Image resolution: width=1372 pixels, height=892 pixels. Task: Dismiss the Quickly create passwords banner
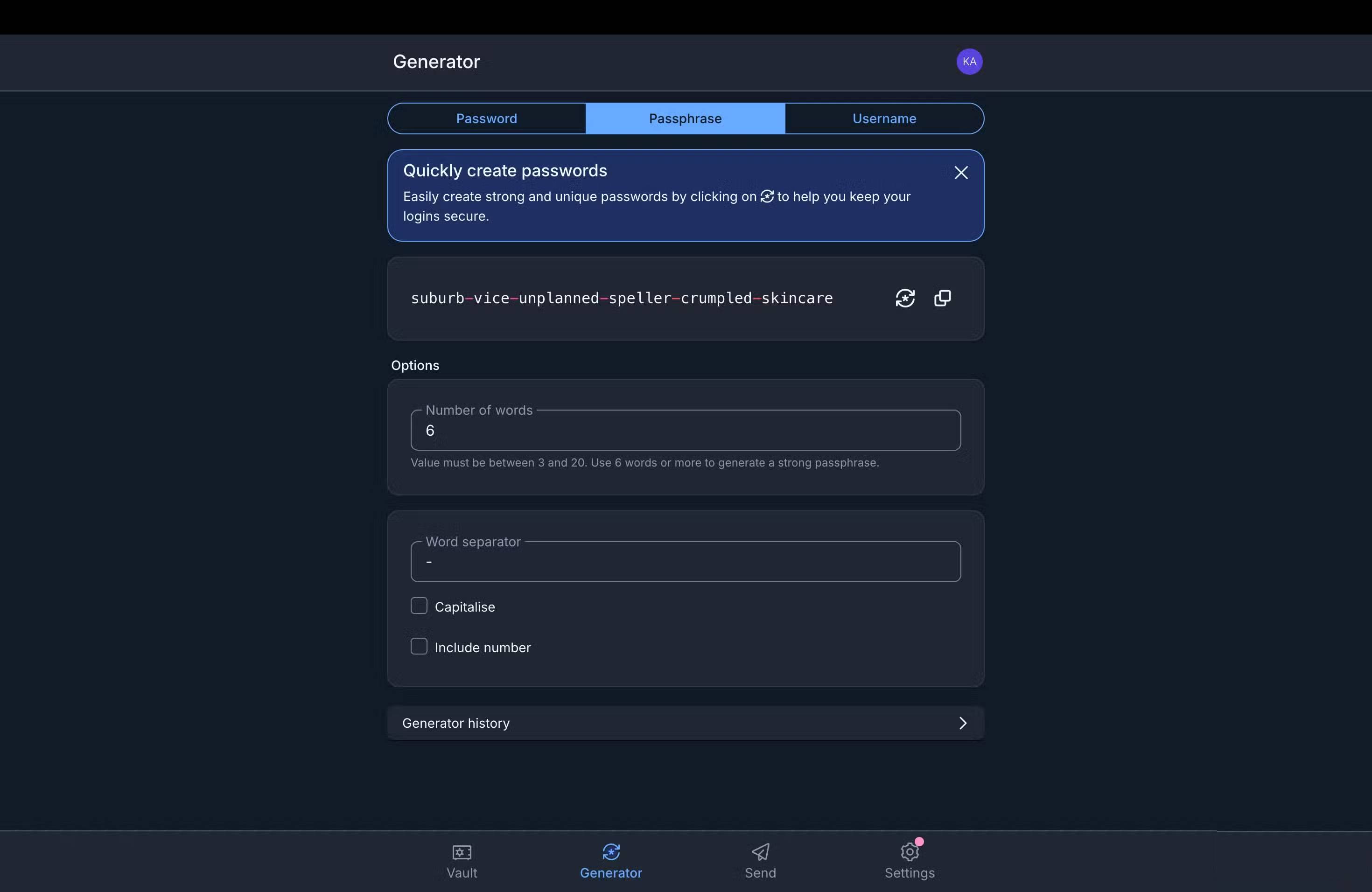click(960, 172)
